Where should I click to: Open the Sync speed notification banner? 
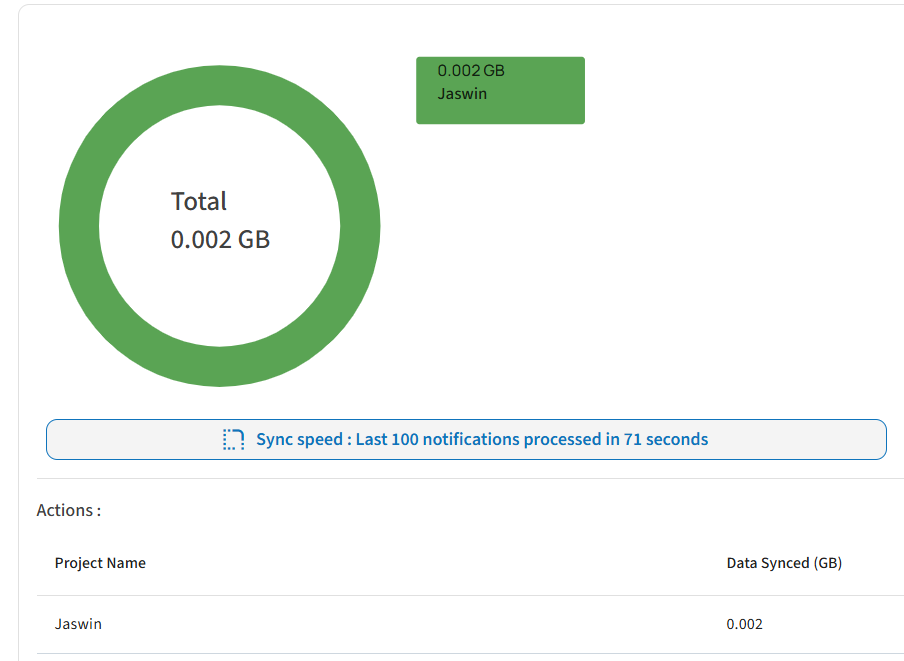coord(466,440)
